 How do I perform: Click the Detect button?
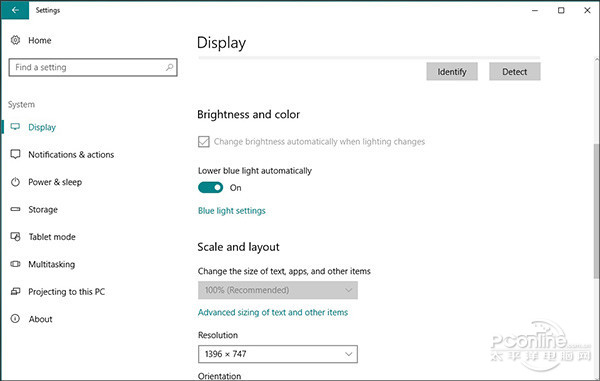pos(515,72)
